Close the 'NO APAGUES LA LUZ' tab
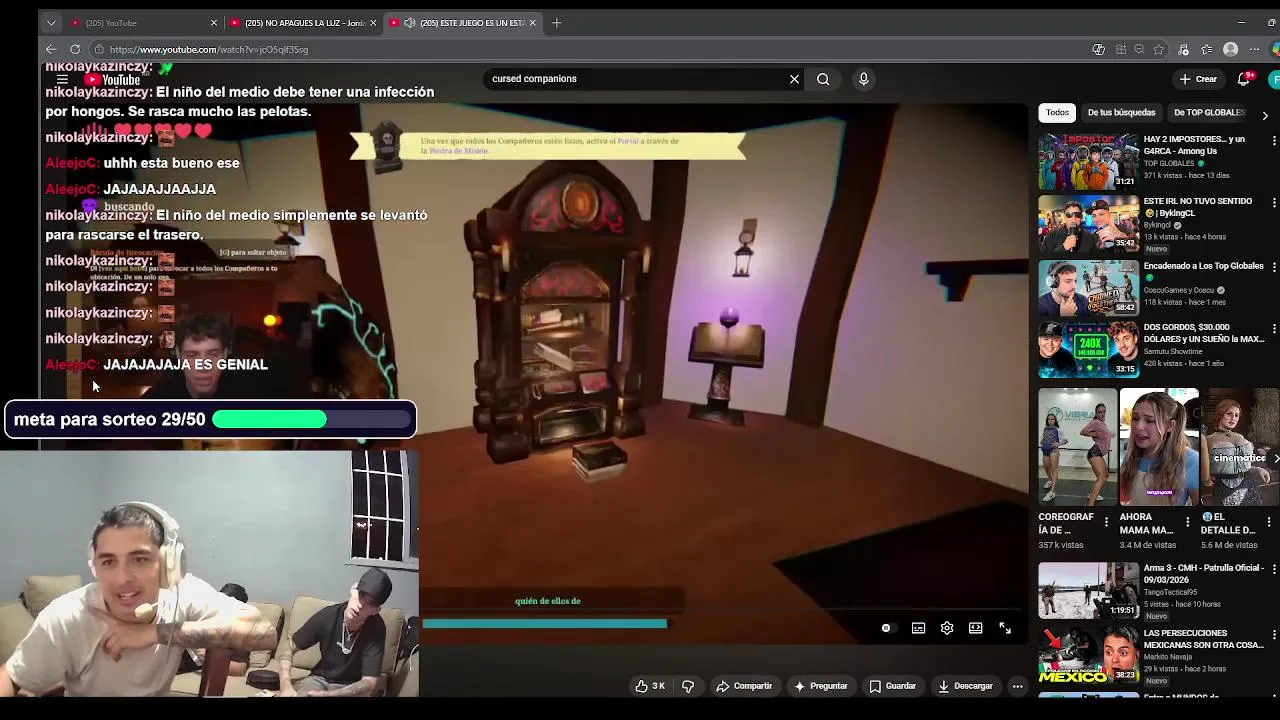The height and width of the screenshot is (720, 1280). (373, 22)
